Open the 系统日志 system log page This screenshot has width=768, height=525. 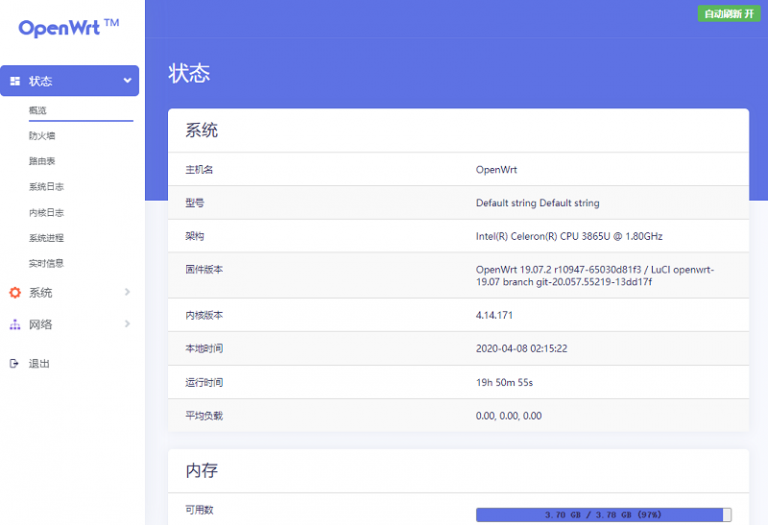pyautogui.click(x=46, y=187)
